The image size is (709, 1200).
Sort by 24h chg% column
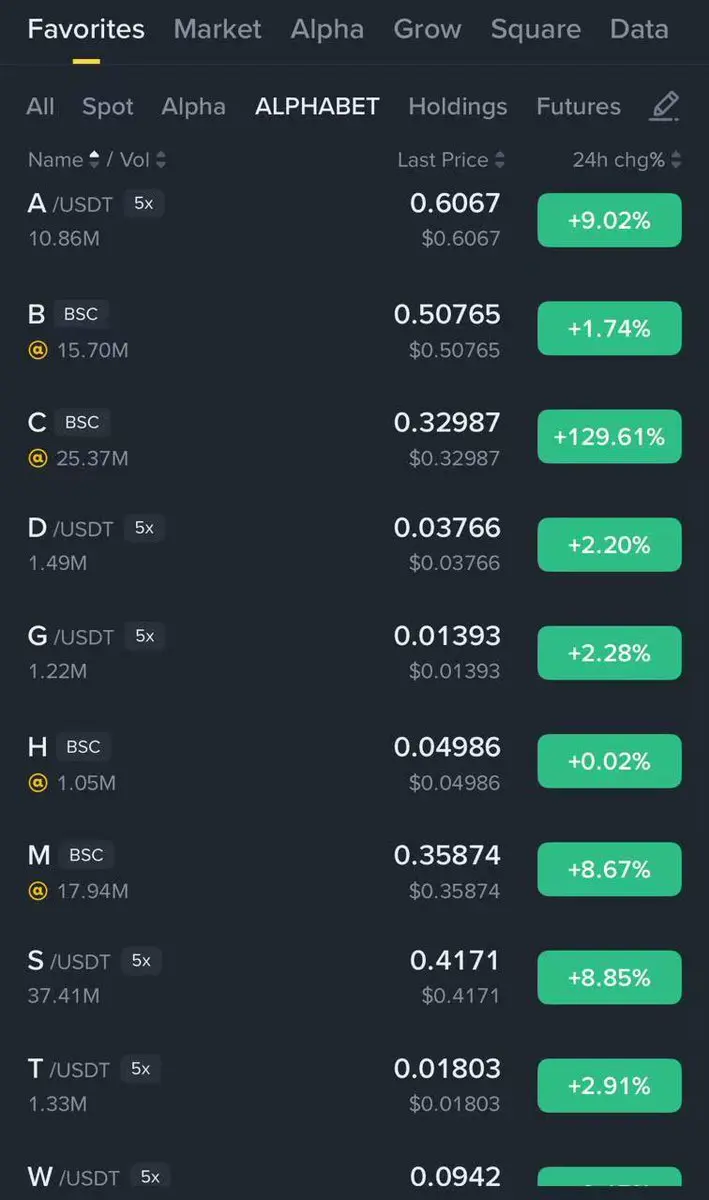coord(627,160)
